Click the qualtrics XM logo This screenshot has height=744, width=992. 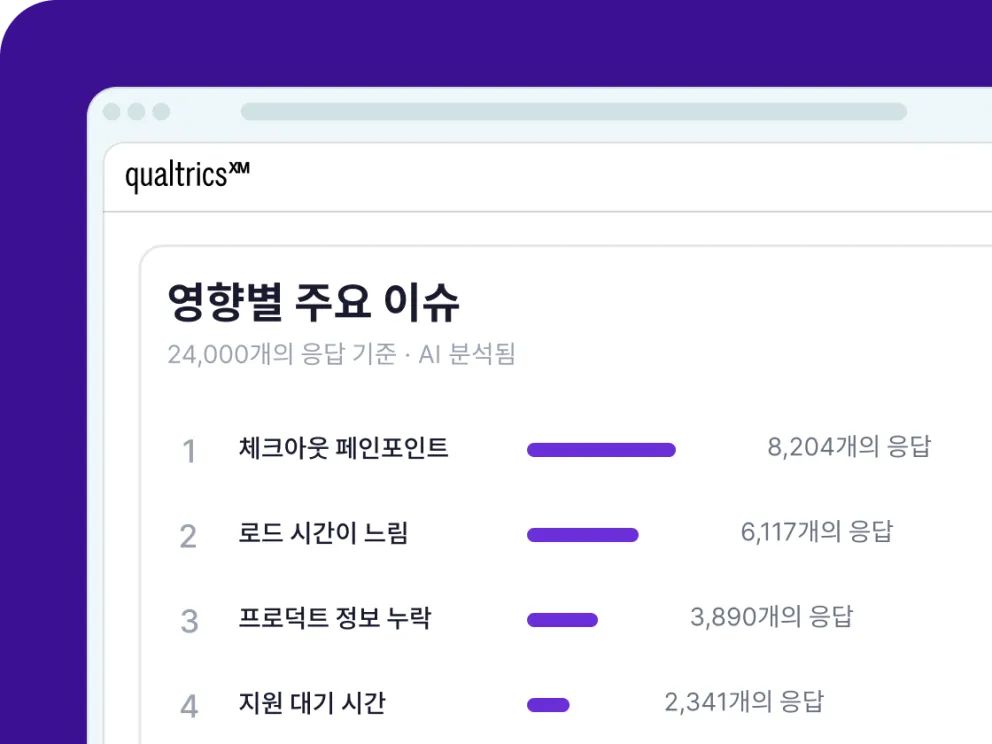[x=187, y=175]
